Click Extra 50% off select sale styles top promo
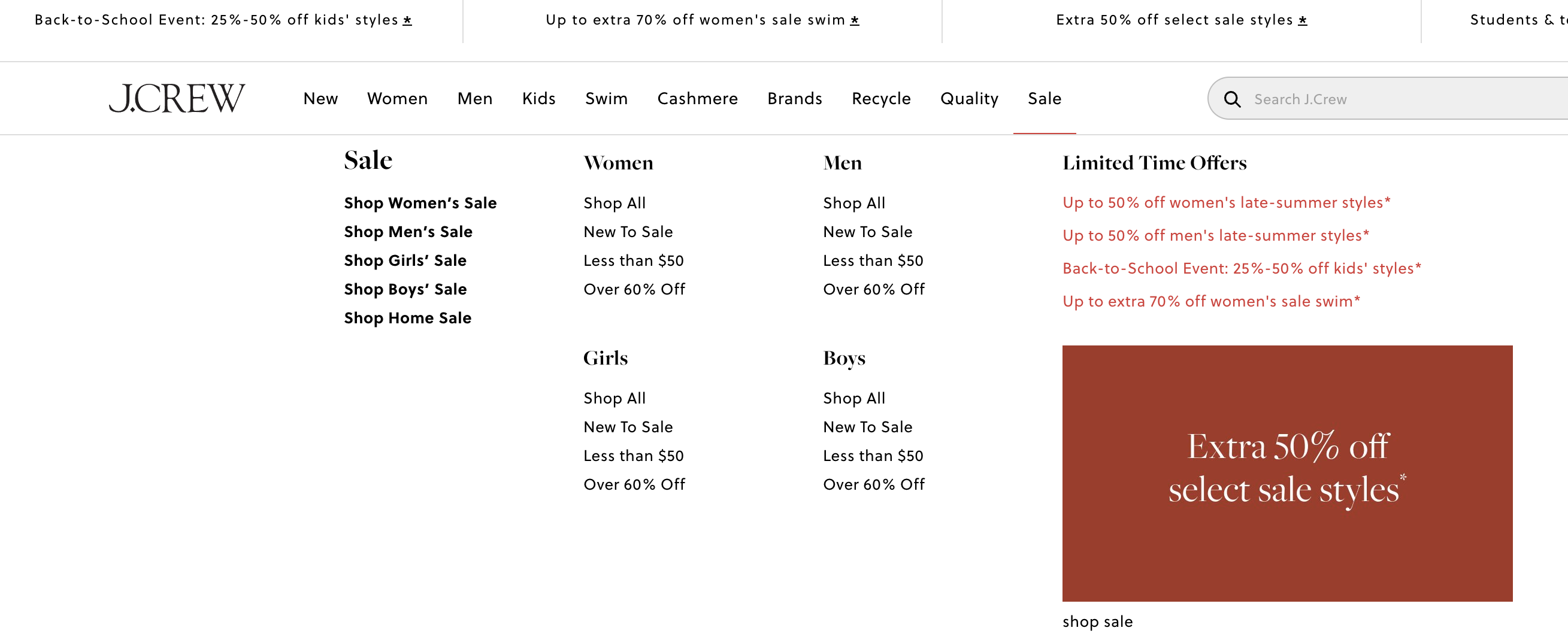 coord(1181,20)
